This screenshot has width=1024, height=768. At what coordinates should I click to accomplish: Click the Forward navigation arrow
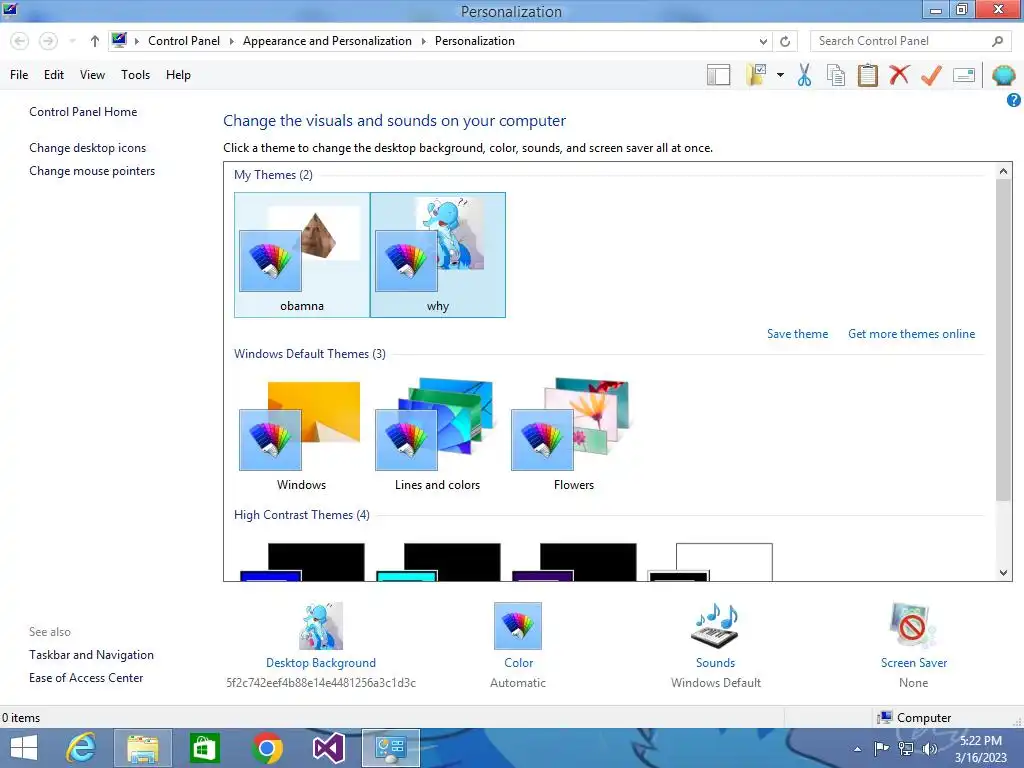pyautogui.click(x=48, y=41)
